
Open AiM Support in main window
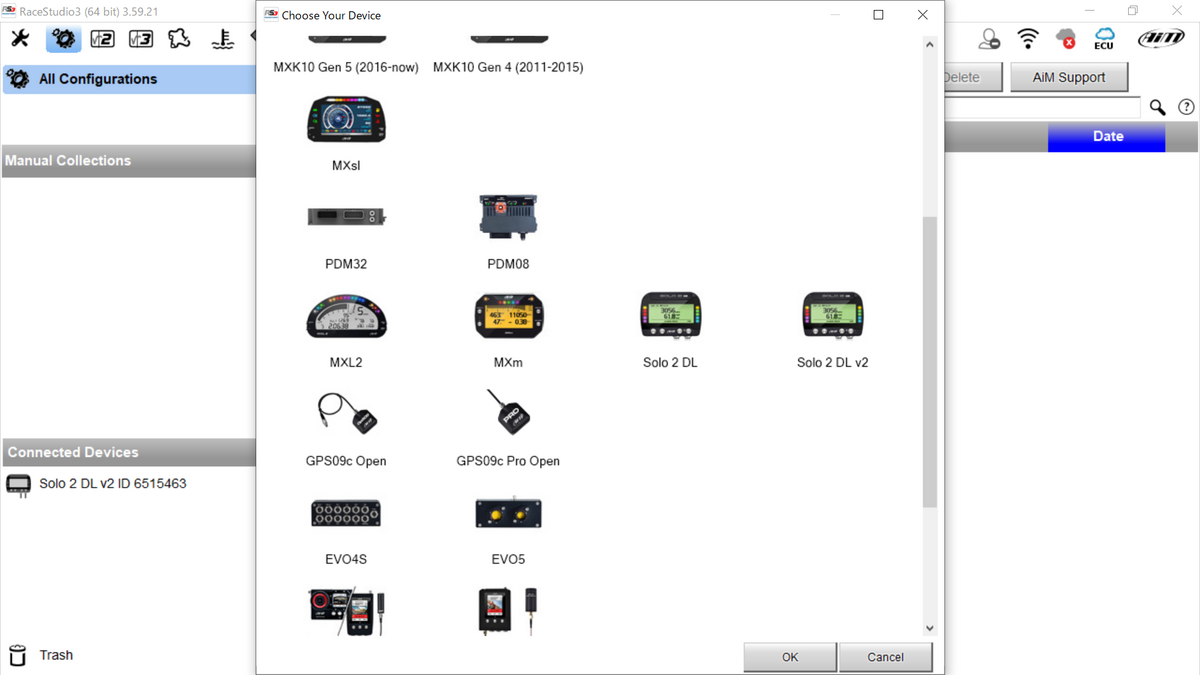click(x=1069, y=77)
